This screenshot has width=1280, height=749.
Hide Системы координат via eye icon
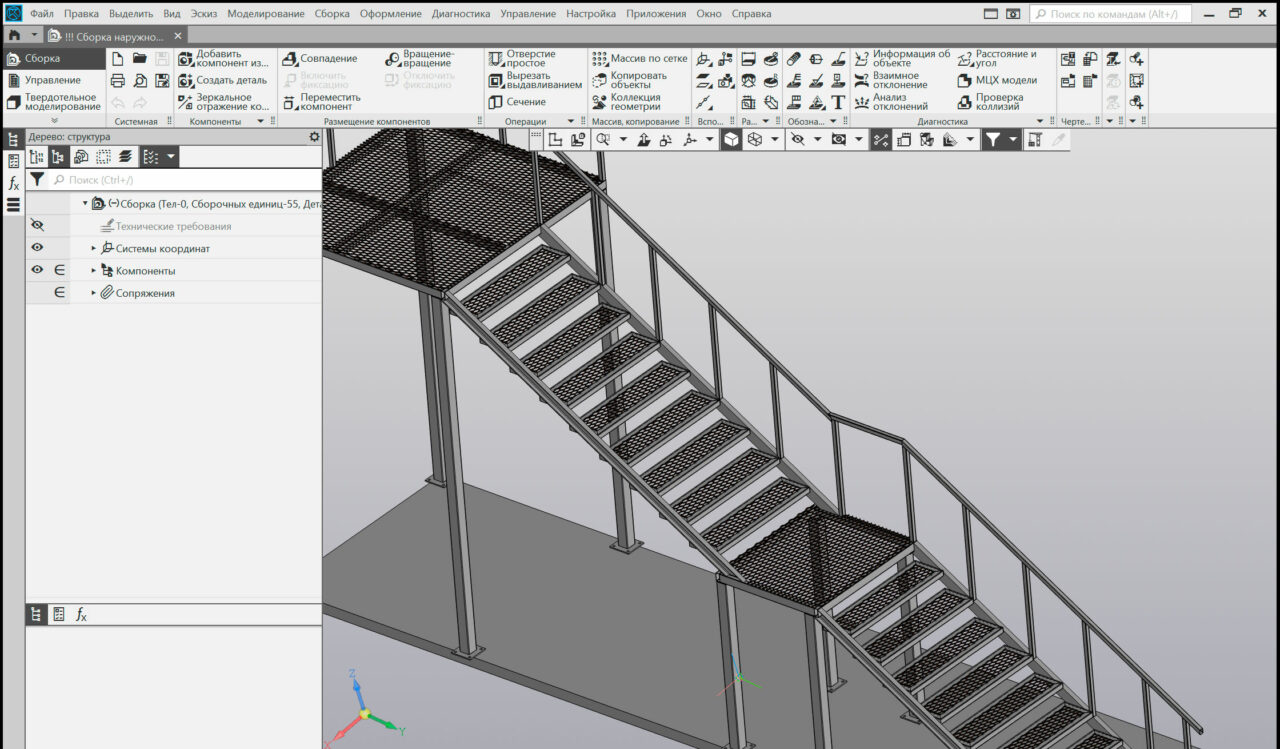point(37,248)
